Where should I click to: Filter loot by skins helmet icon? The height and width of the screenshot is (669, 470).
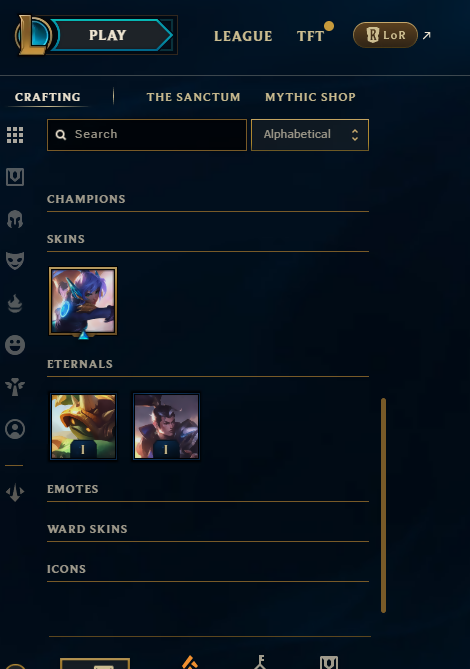pyautogui.click(x=15, y=219)
